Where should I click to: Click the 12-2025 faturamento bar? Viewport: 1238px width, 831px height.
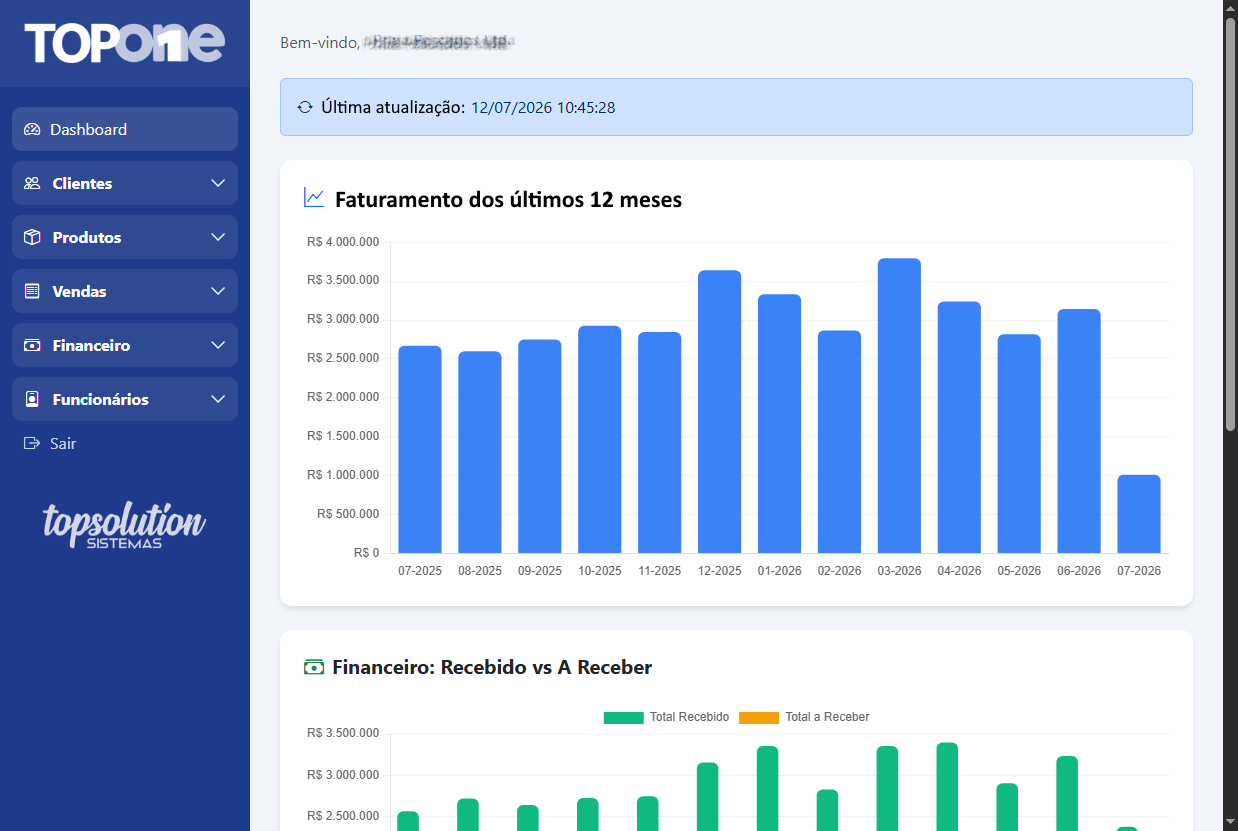tap(719, 412)
